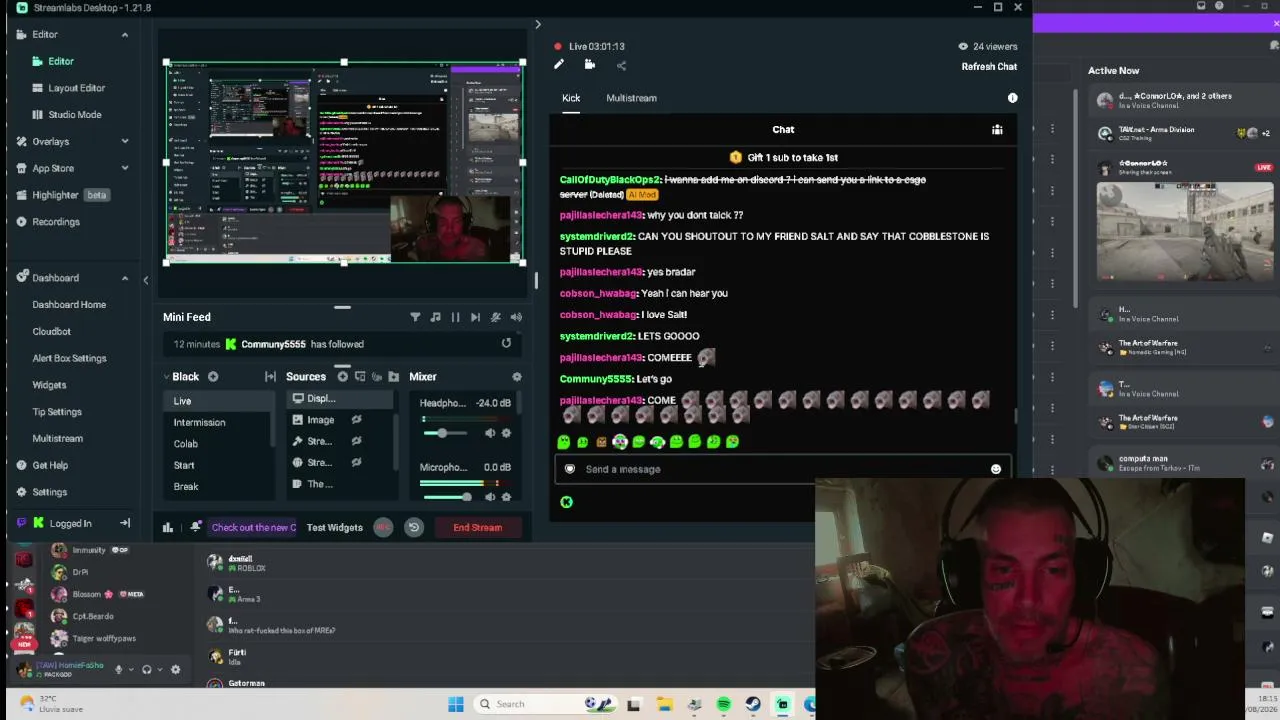Click Test Widgets

335,528
